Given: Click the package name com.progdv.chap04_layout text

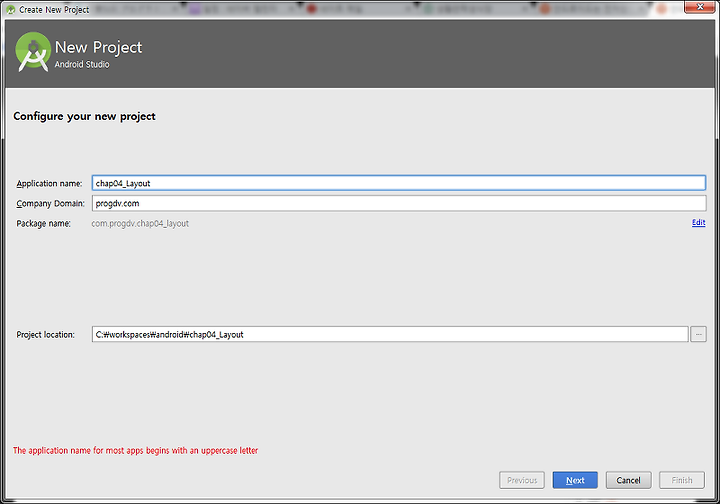Looking at the screenshot, I should click(140, 224).
